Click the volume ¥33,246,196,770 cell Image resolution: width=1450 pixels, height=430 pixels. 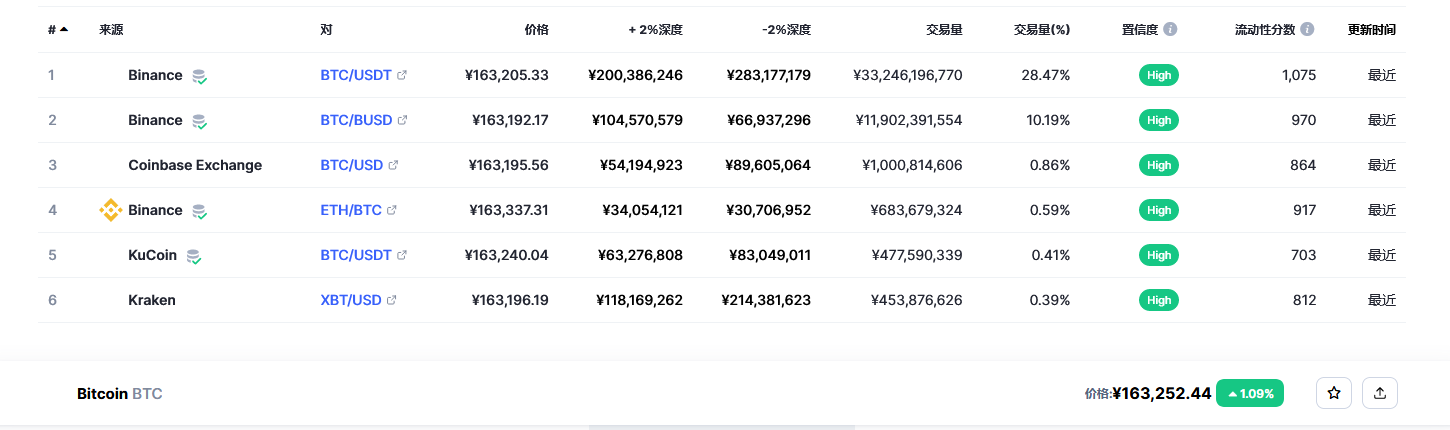[x=908, y=75]
